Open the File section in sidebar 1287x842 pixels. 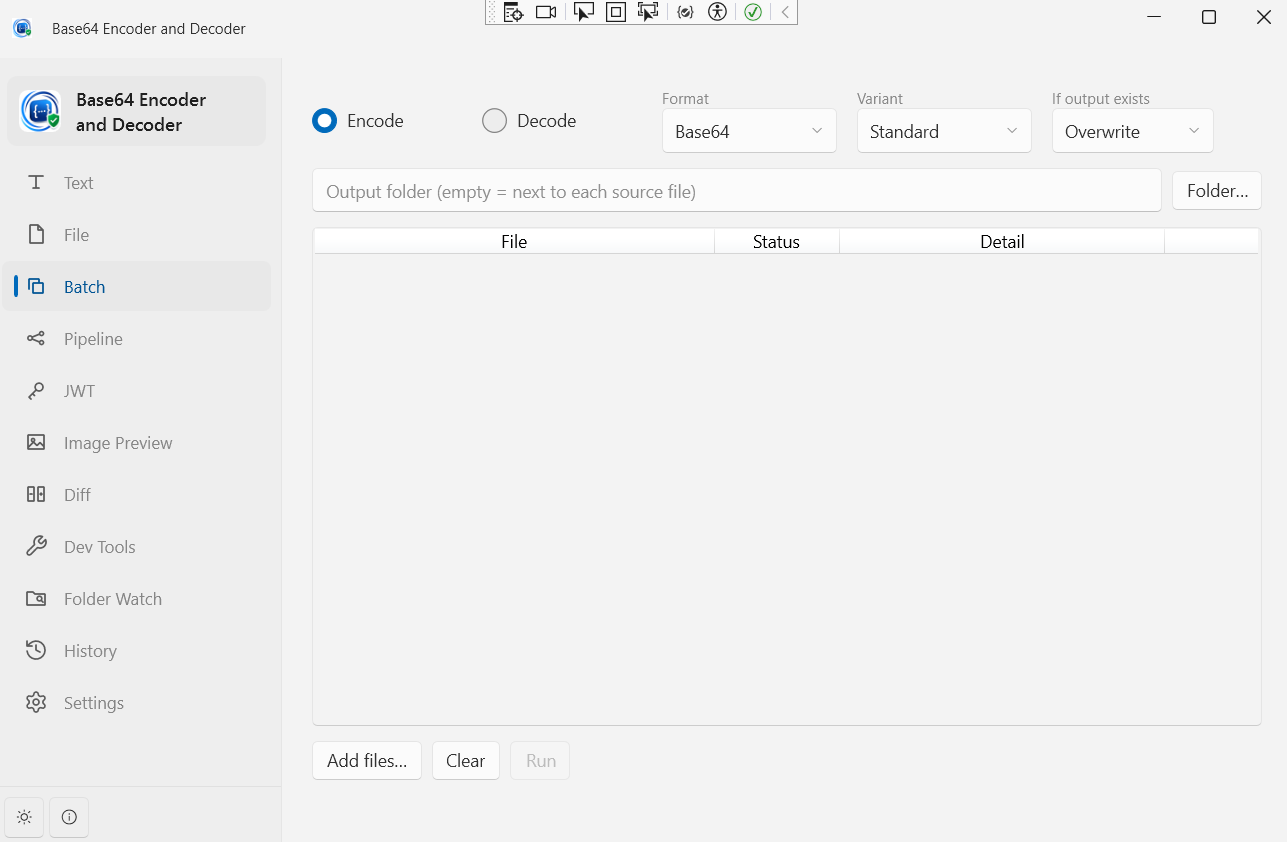136,235
